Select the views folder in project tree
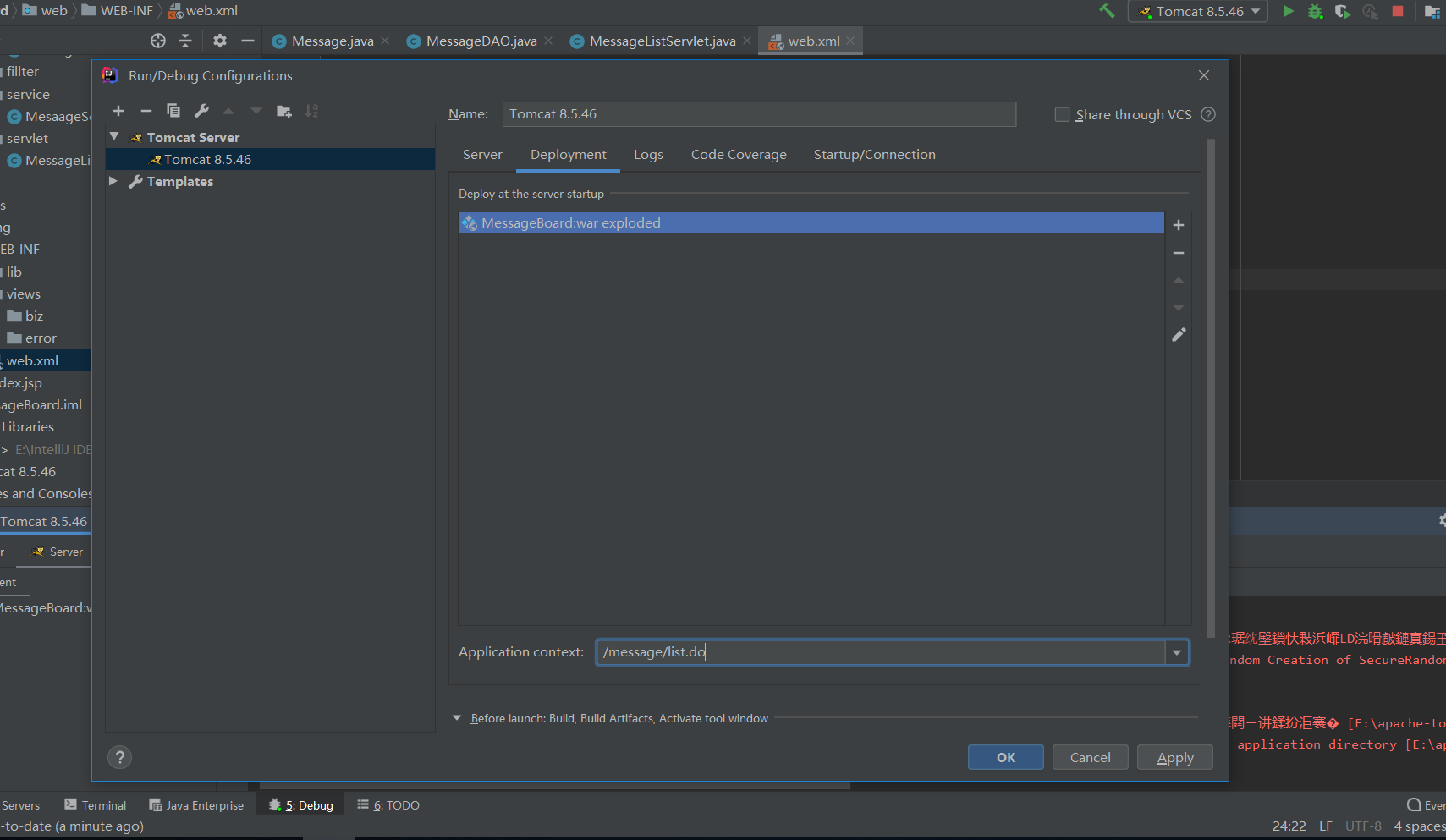The height and width of the screenshot is (840, 1446). coord(24,294)
